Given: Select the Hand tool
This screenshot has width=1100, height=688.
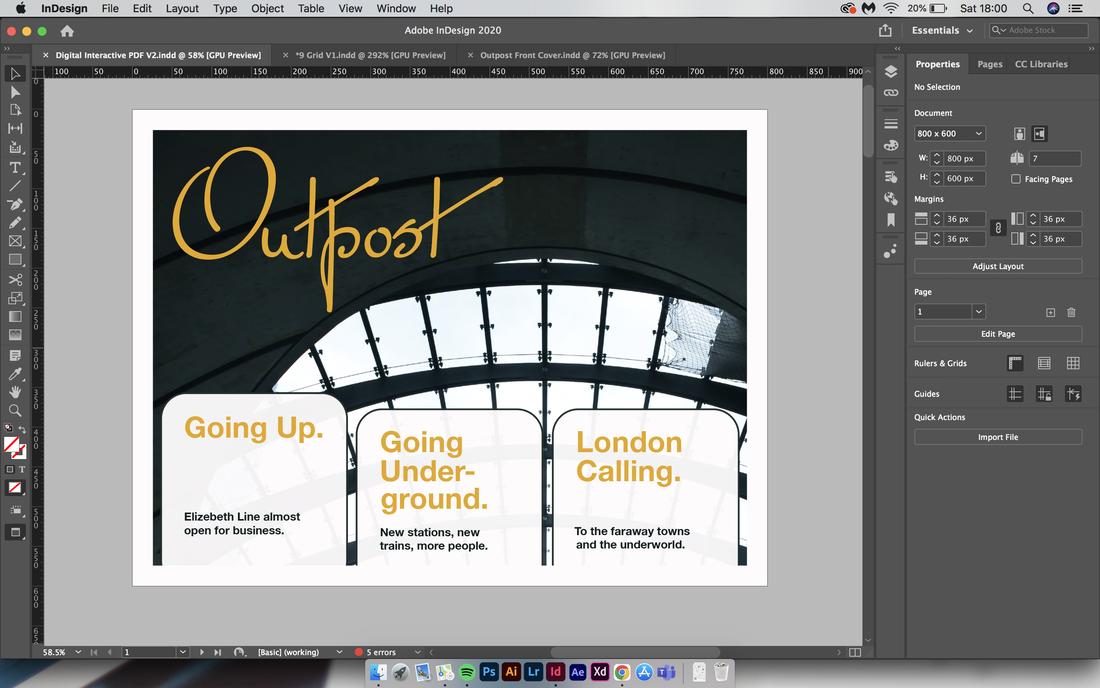Looking at the screenshot, I should point(15,392).
